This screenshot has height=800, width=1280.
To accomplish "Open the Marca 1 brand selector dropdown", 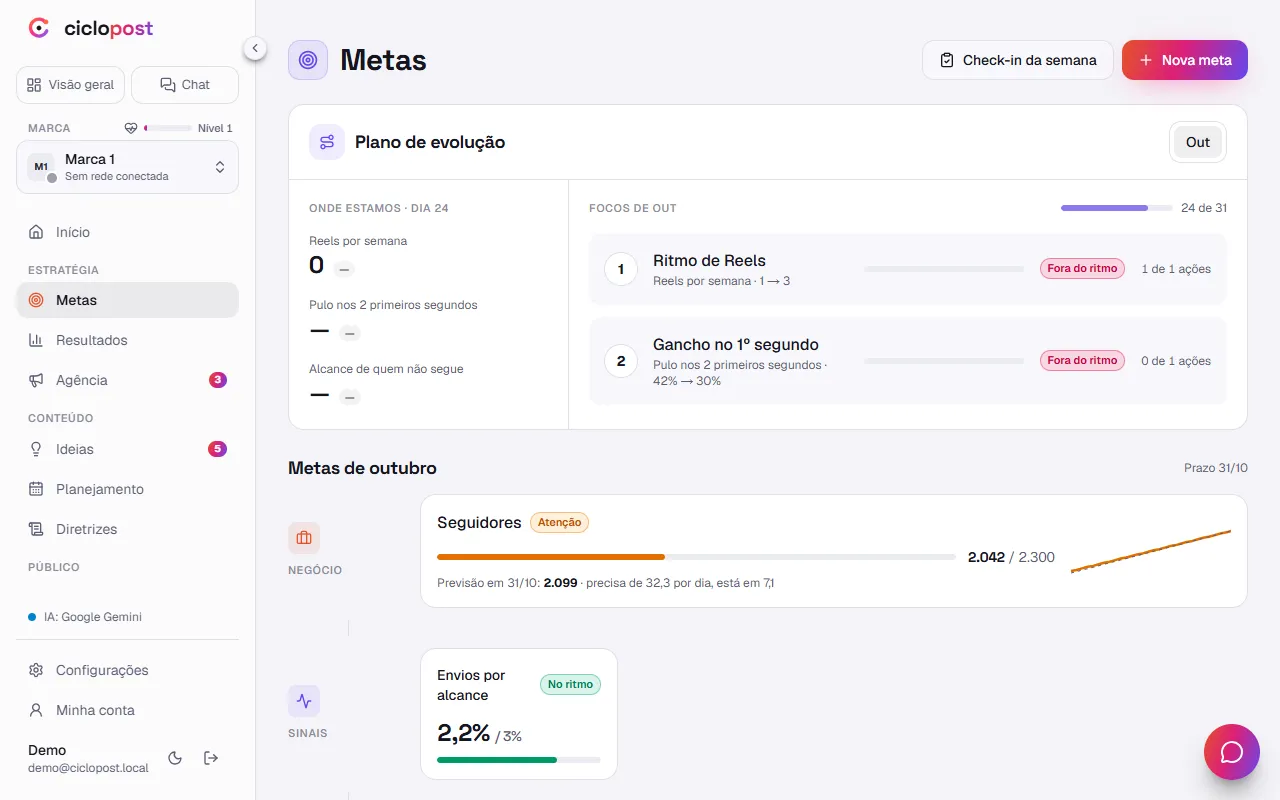I will click(x=127, y=167).
